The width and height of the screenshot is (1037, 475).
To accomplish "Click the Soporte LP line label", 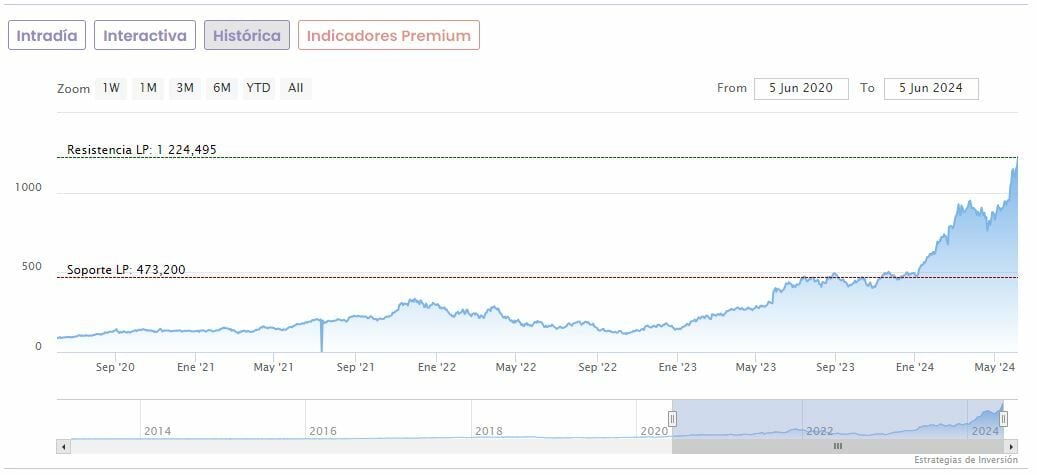I will [x=126, y=270].
